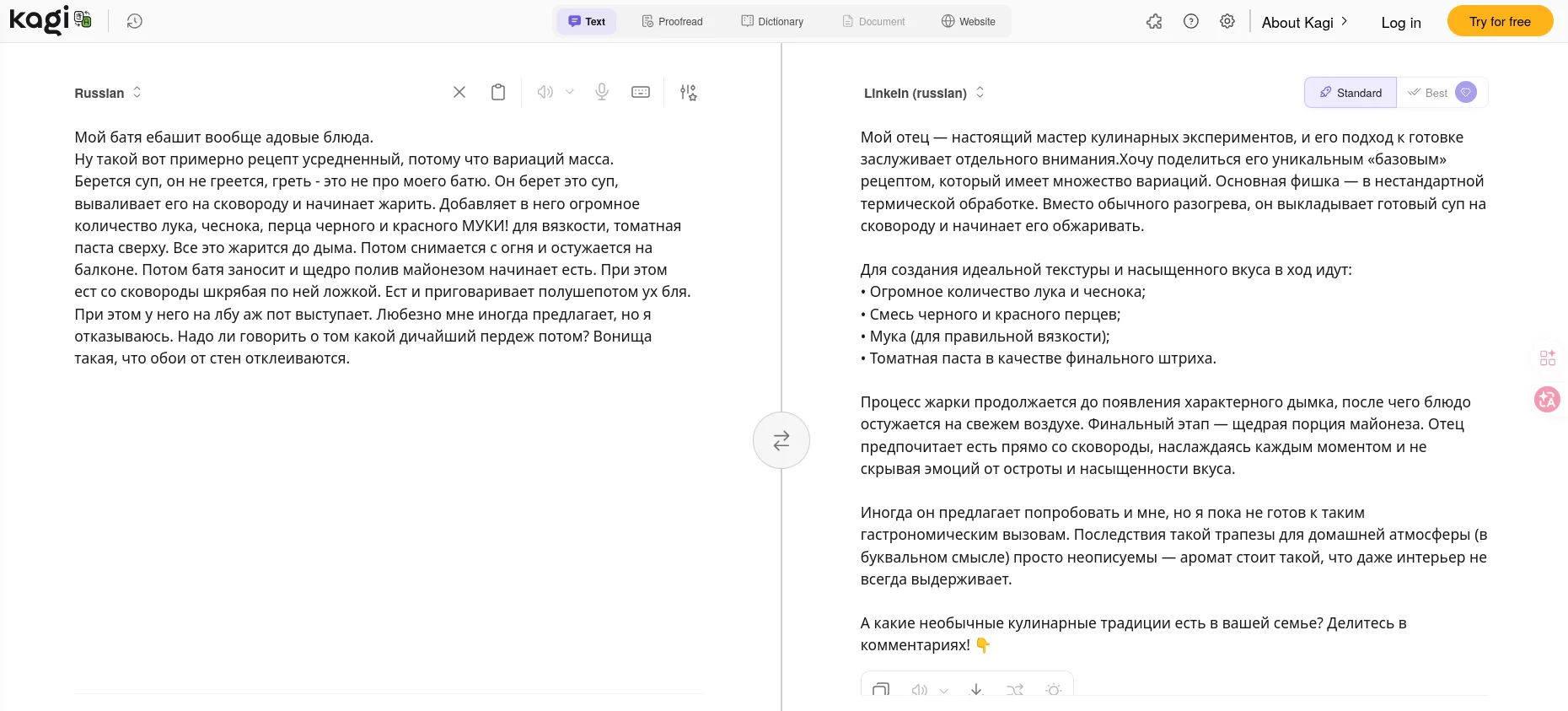Open the Dictionary tab
Screen dimensions: 1568x711
click(x=772, y=21)
